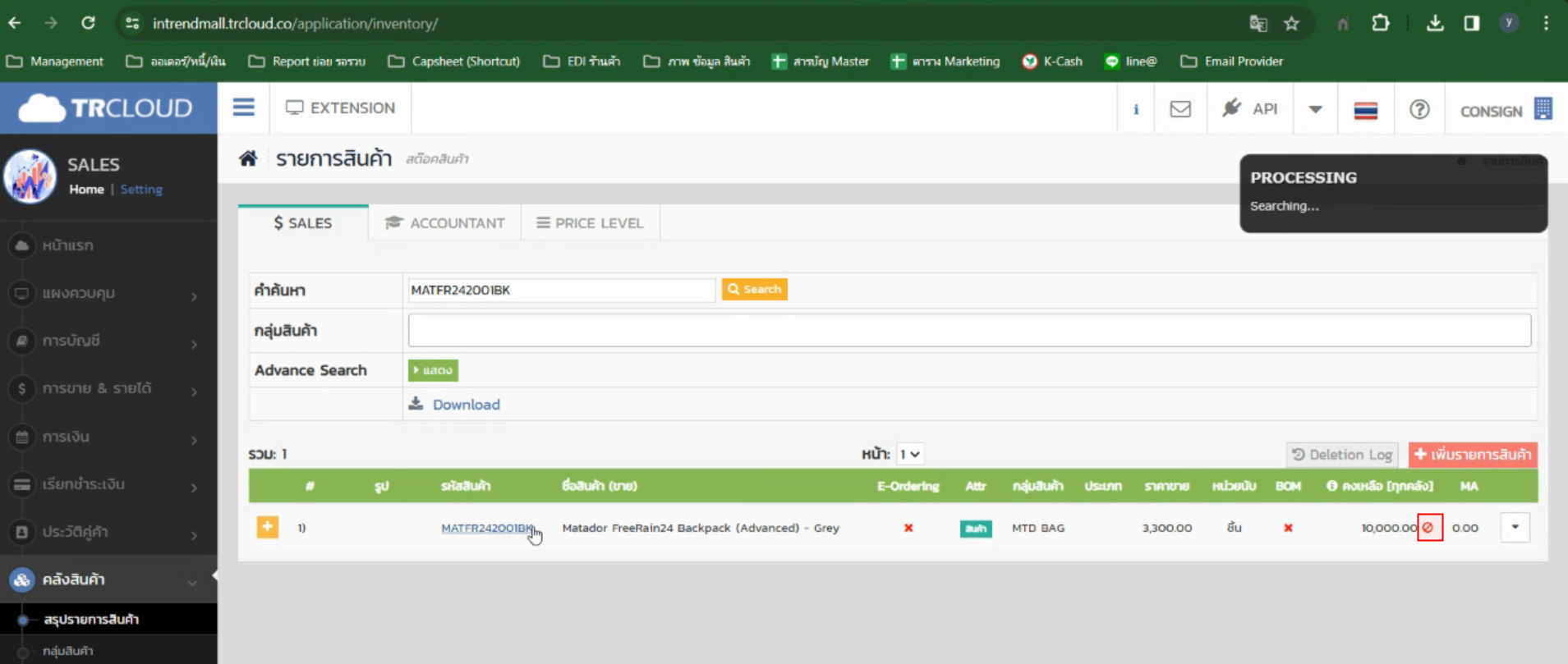
Task: Expand ประวัติคู่ค้า sidebar menu
Action: click(108, 532)
